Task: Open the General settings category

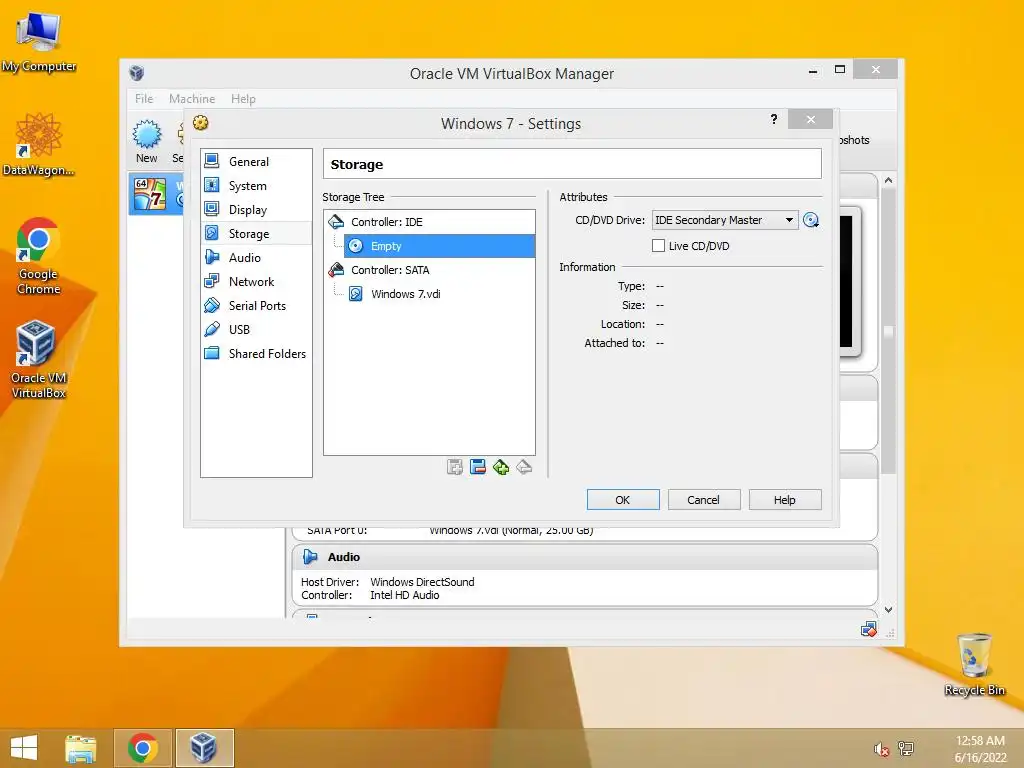Action: point(256,161)
